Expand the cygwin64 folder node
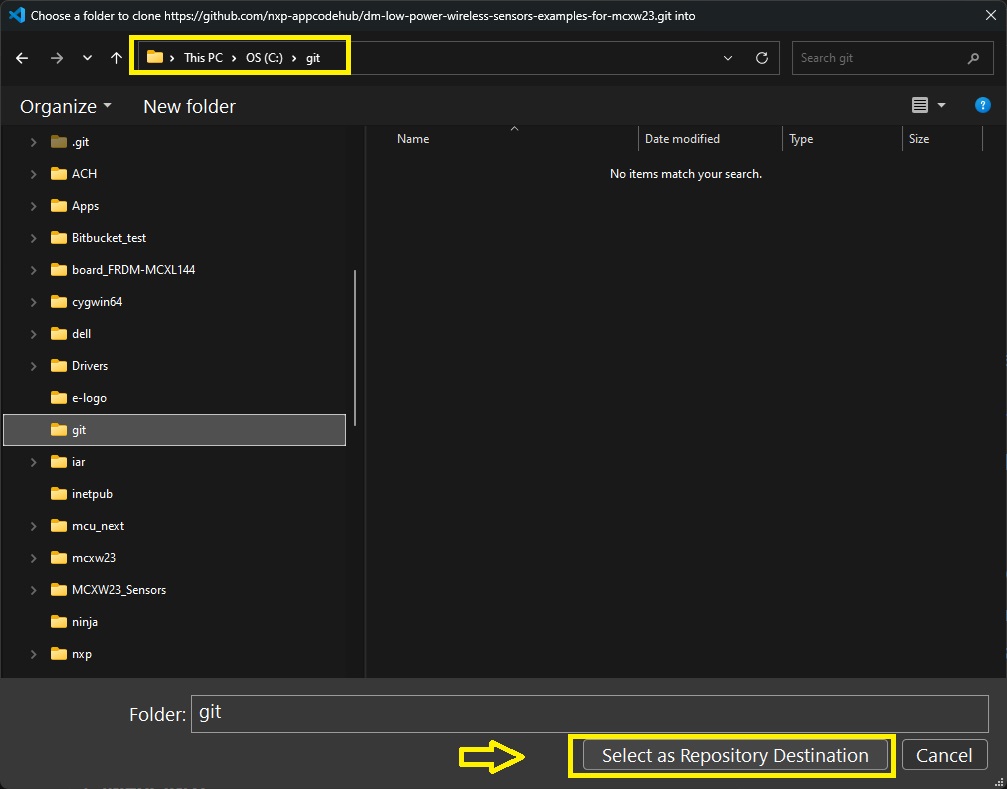This screenshot has height=789, width=1007. (34, 302)
